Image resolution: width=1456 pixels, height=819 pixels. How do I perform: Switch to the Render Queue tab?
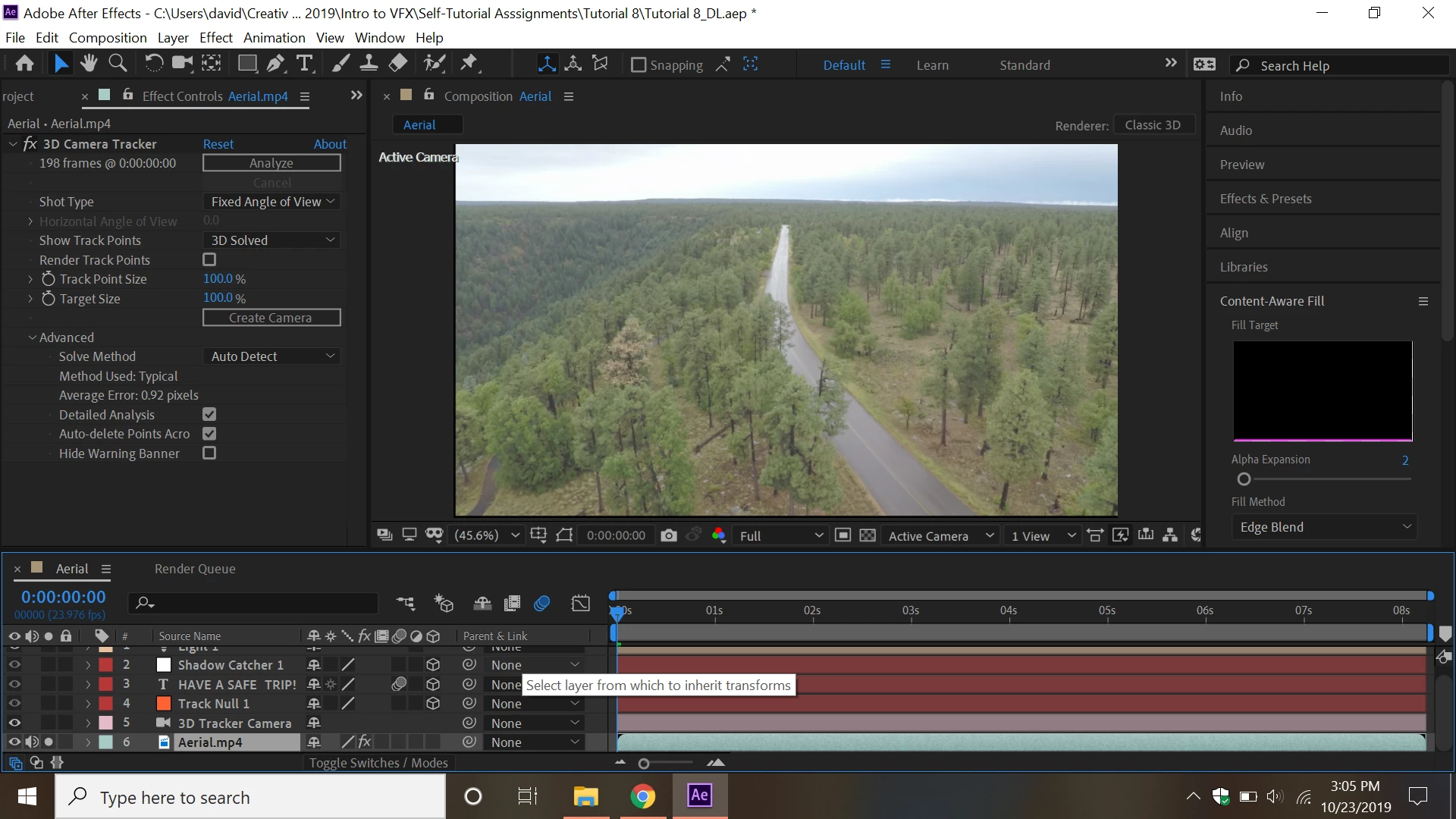[195, 569]
